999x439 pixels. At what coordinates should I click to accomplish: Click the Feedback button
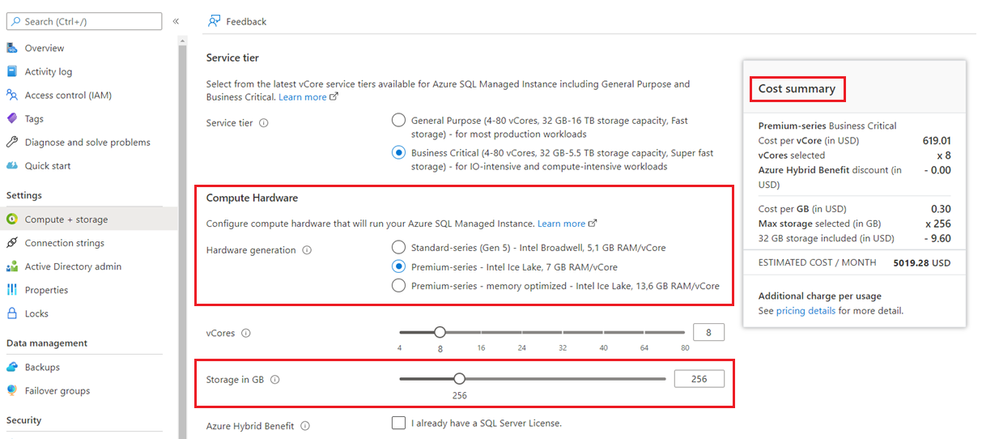[237, 22]
